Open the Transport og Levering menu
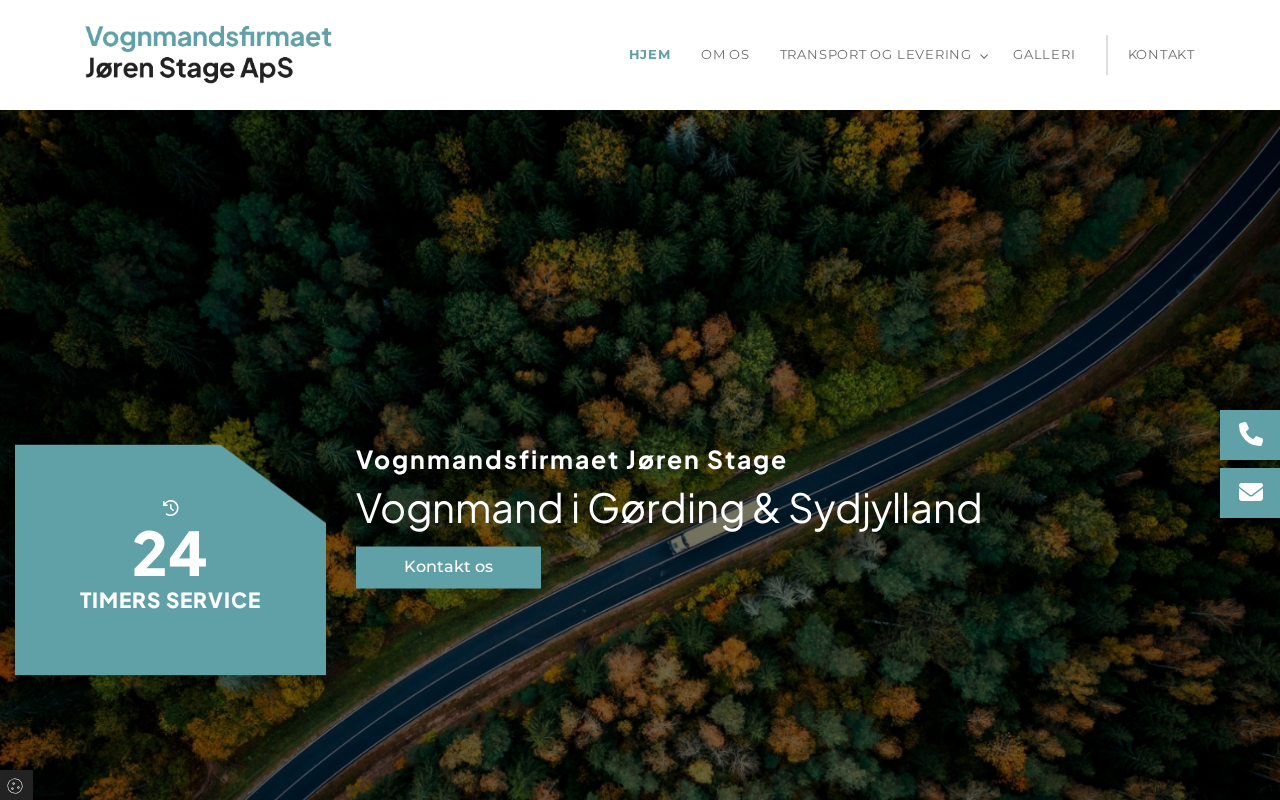This screenshot has height=800, width=1280. point(875,55)
